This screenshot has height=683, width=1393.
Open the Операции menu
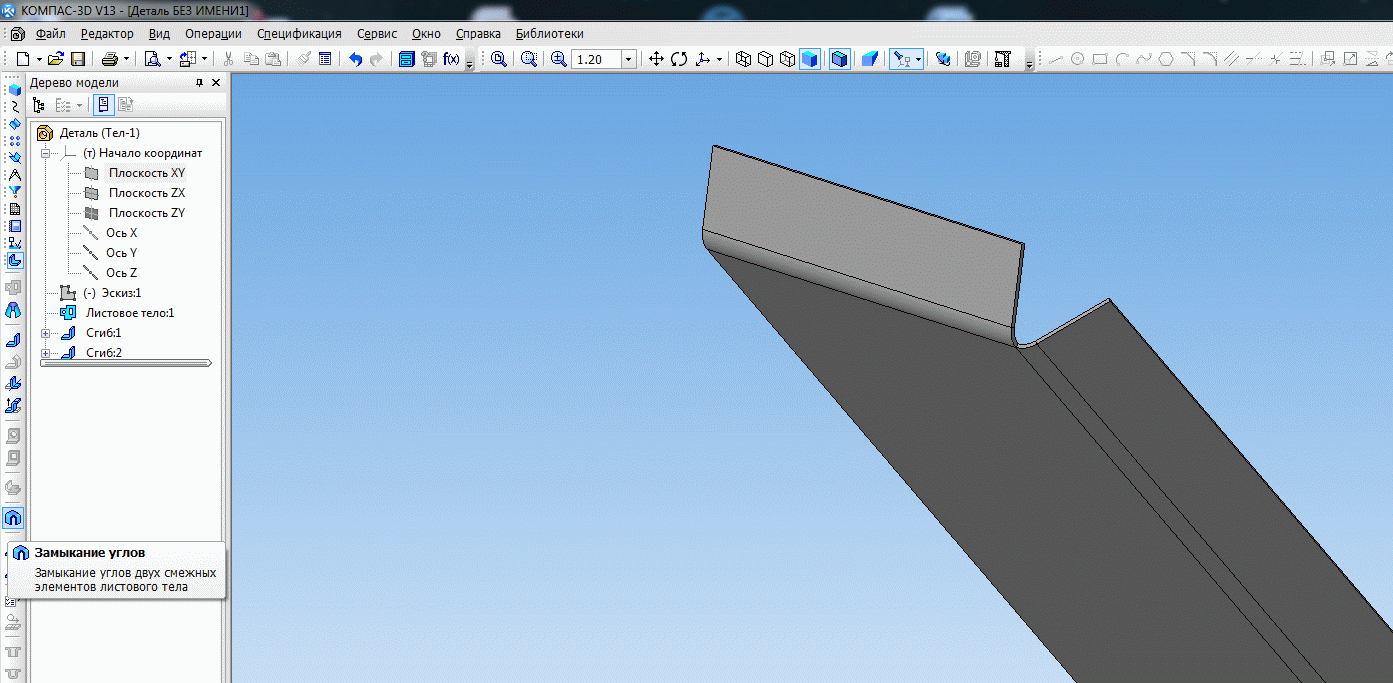pos(213,33)
